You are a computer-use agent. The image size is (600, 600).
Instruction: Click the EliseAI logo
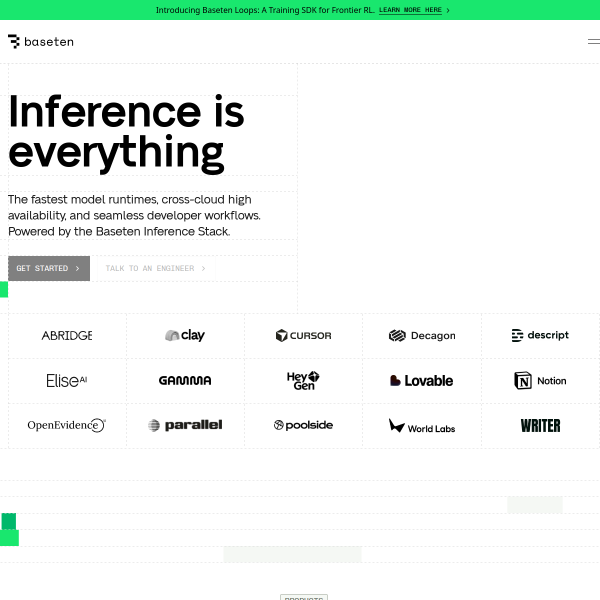(67, 381)
